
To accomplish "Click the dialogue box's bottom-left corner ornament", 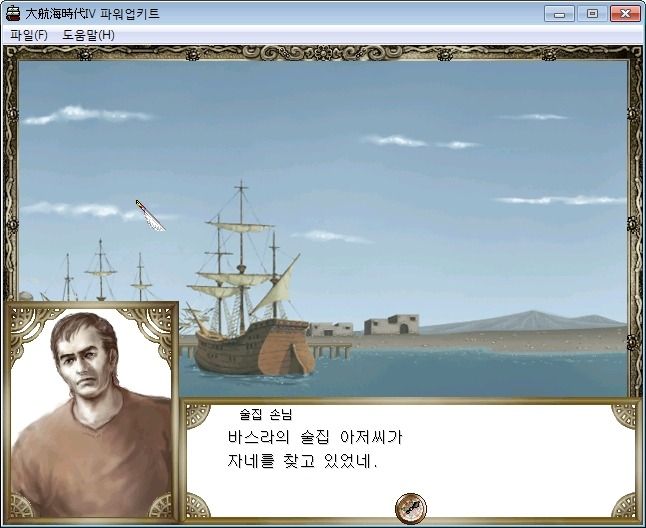I will click(x=198, y=505).
